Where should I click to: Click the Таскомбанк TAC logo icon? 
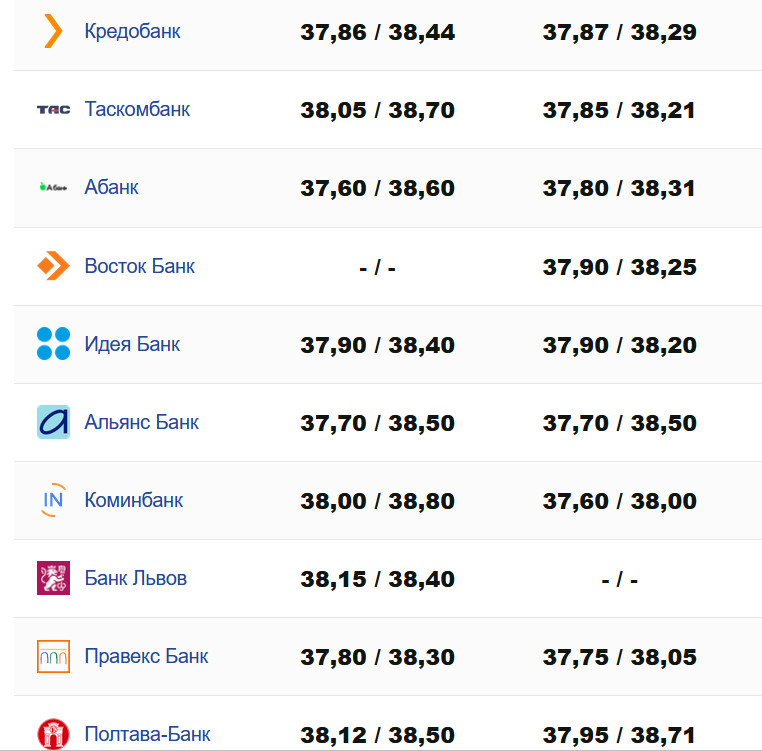(x=53, y=109)
